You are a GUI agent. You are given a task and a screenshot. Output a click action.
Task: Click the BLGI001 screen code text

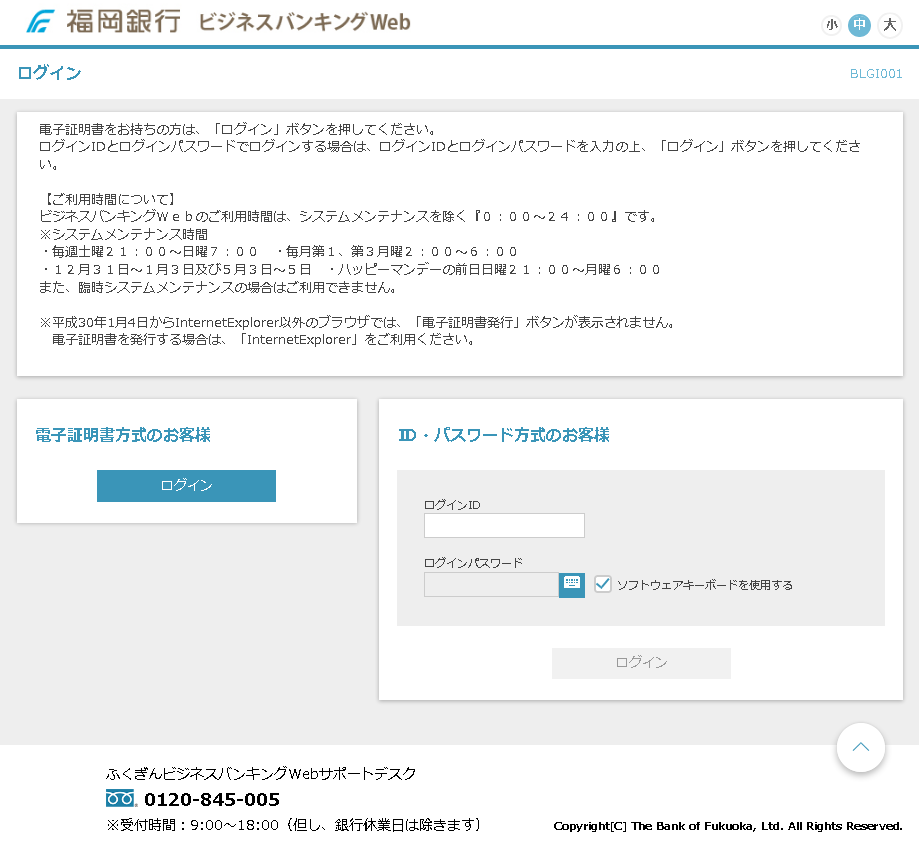(876, 74)
